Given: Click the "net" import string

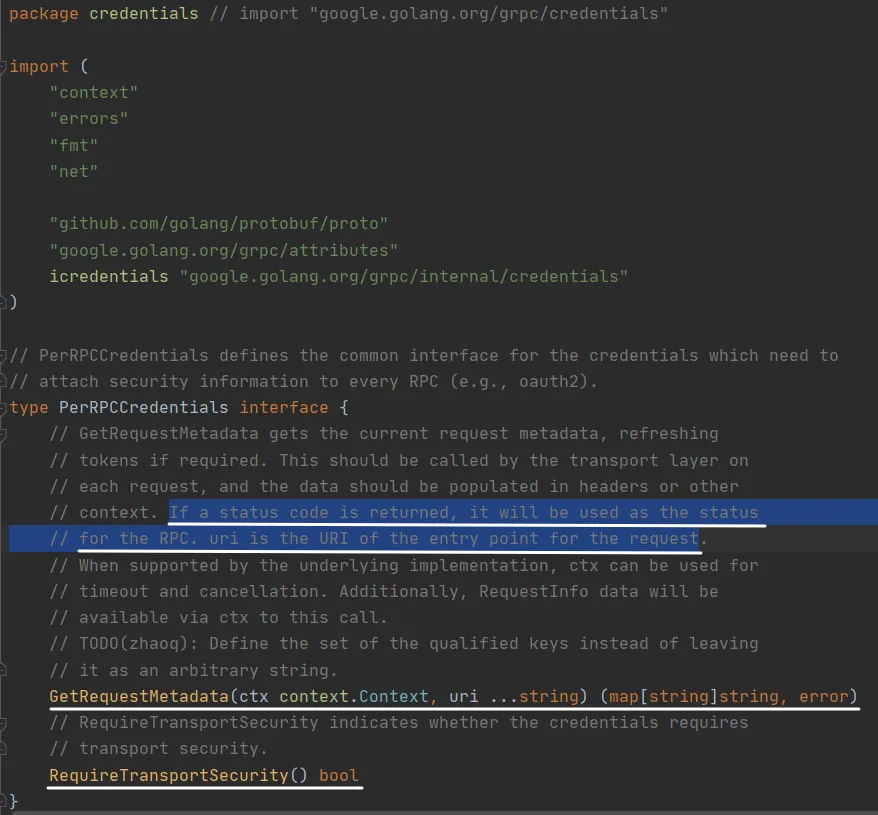Looking at the screenshot, I should tap(73, 171).
